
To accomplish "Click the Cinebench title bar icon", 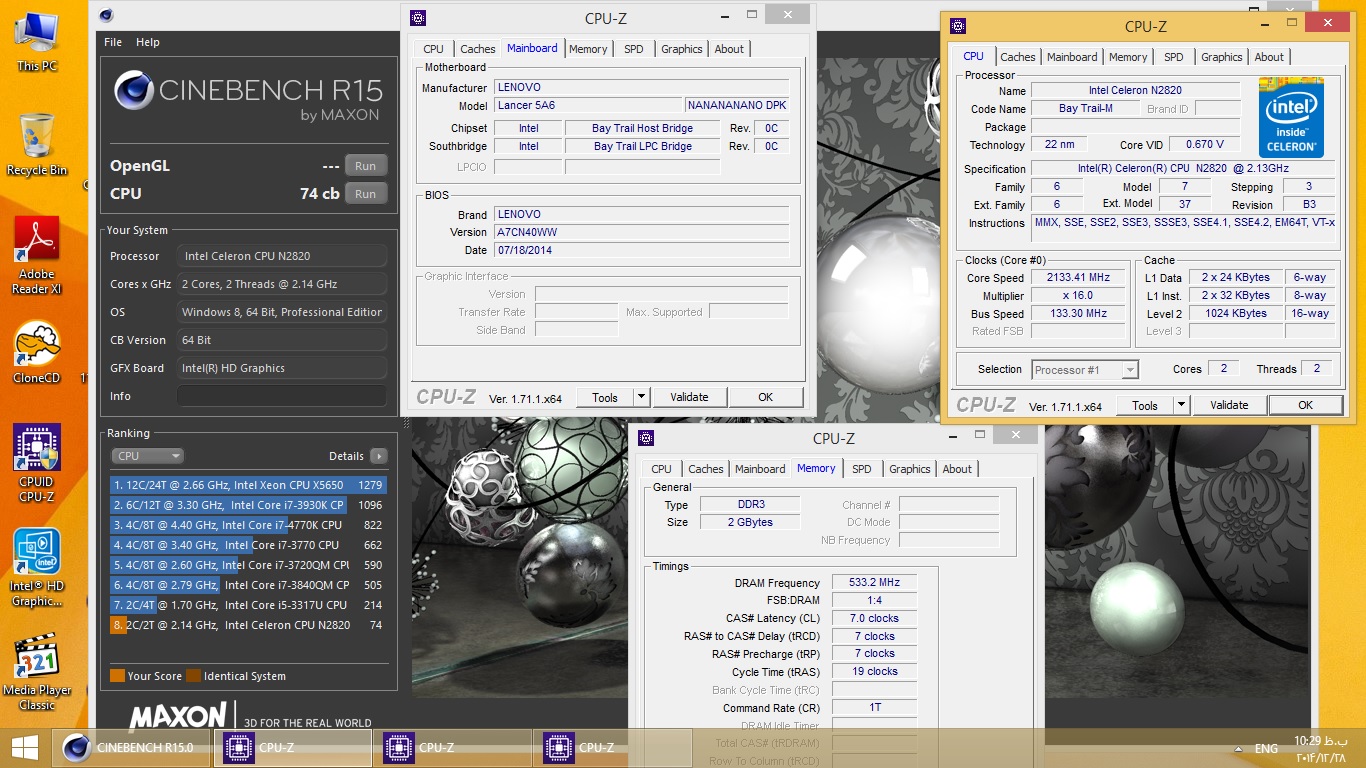I will coord(106,15).
